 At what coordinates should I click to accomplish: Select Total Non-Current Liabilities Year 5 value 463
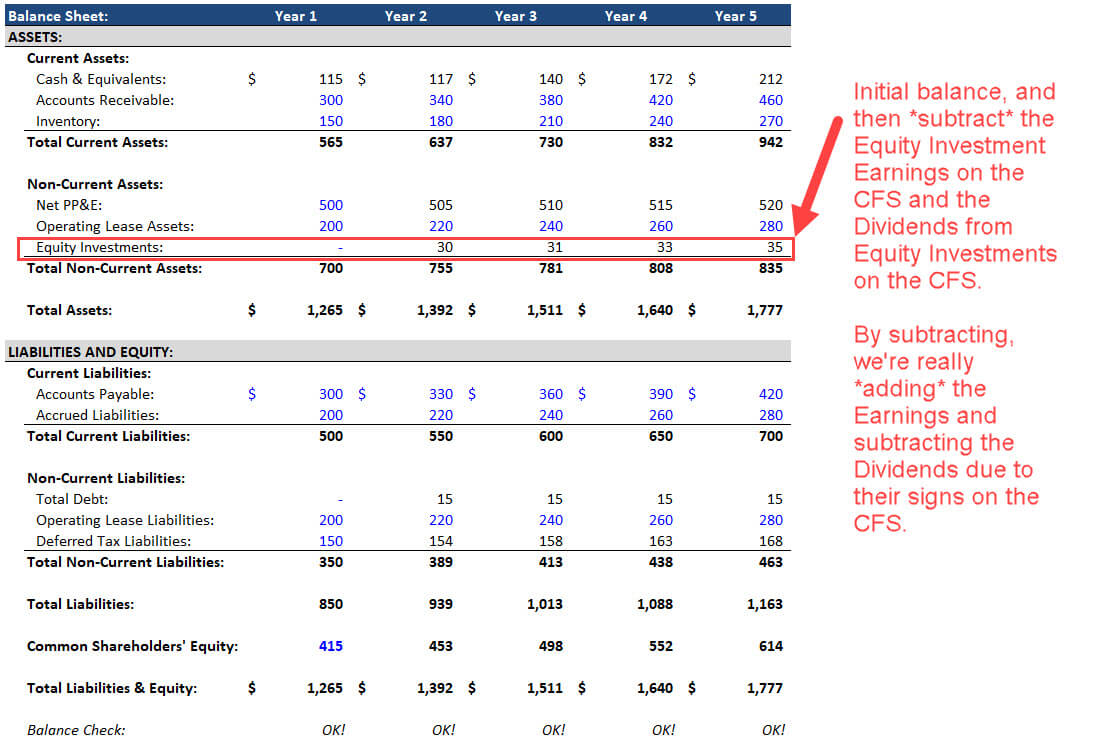coord(771,562)
